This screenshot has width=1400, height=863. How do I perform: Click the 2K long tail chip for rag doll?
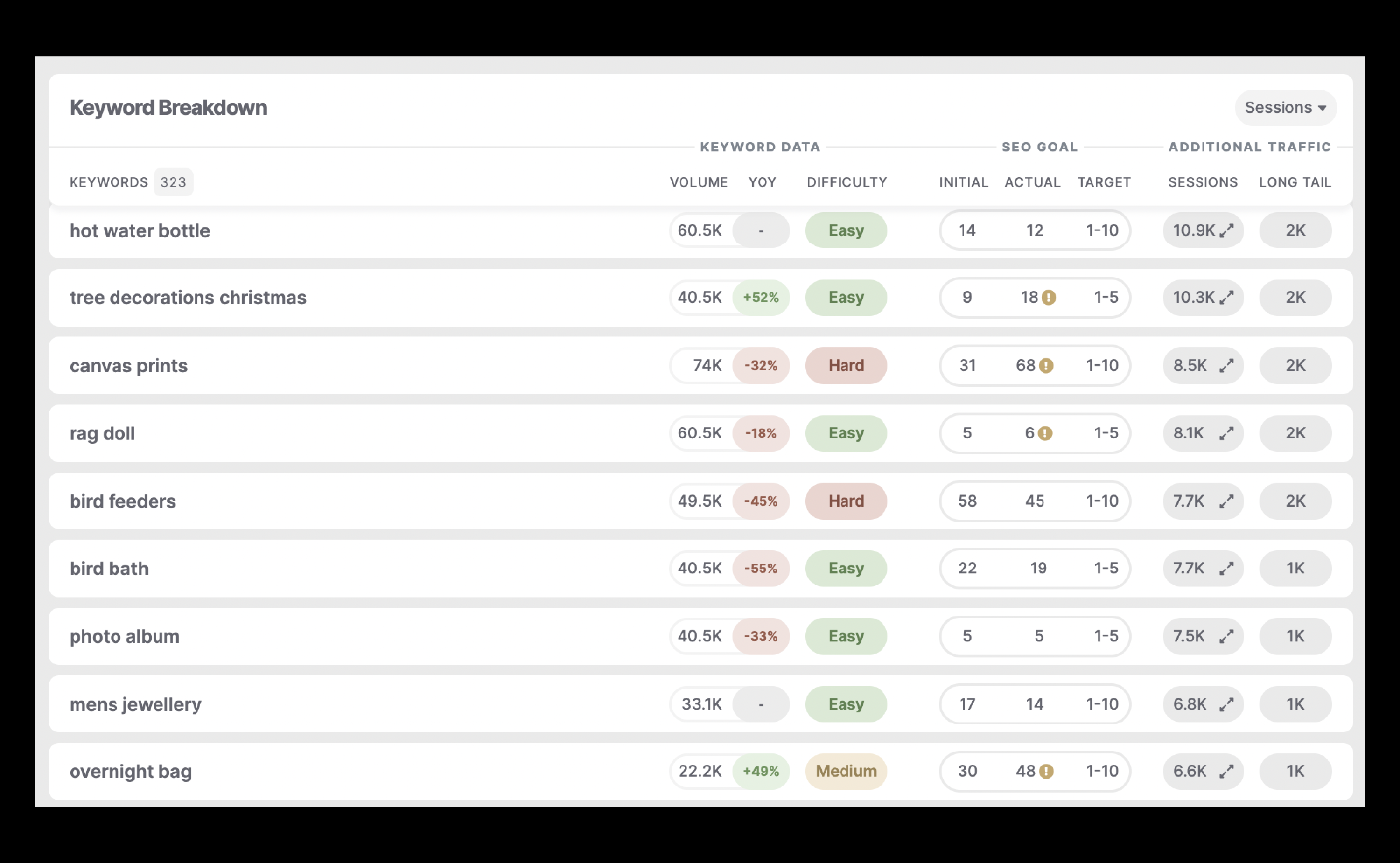1295,433
